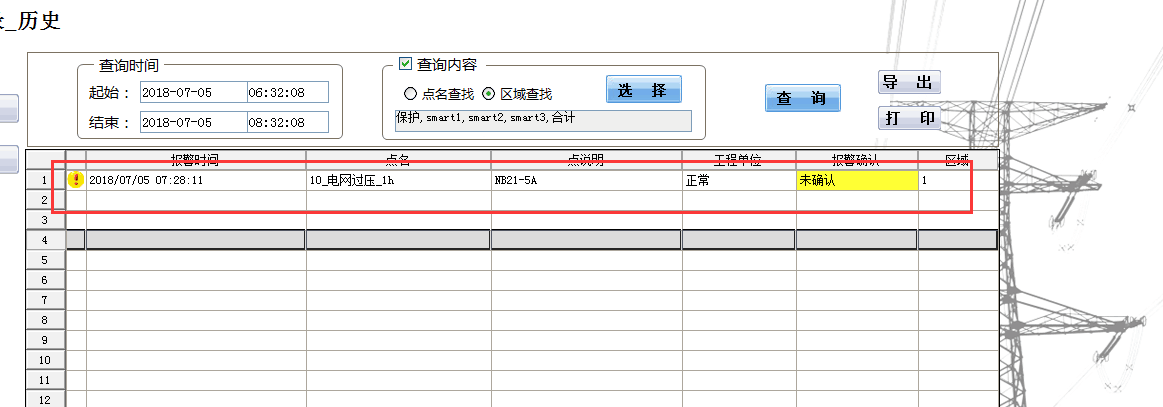Click the end date field
The height and width of the screenshot is (407, 1163).
pyautogui.click(x=193, y=122)
